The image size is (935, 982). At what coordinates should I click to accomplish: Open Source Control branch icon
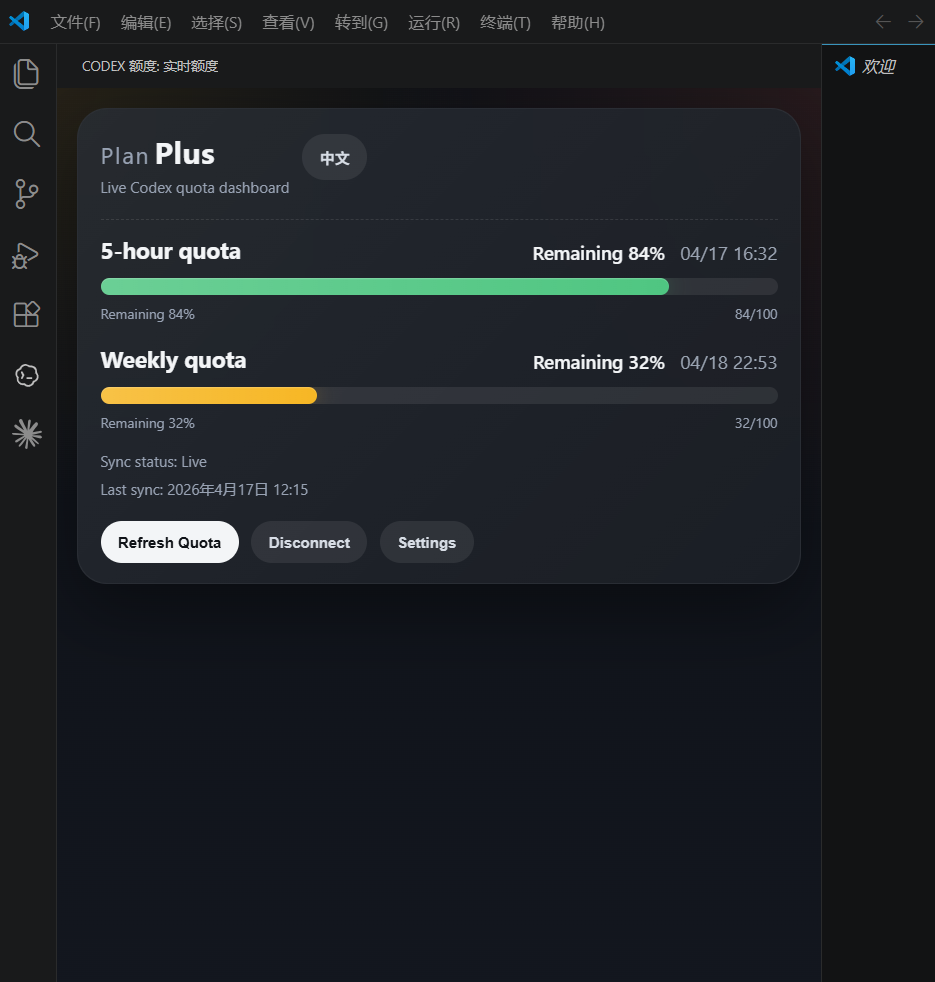pyautogui.click(x=26, y=194)
